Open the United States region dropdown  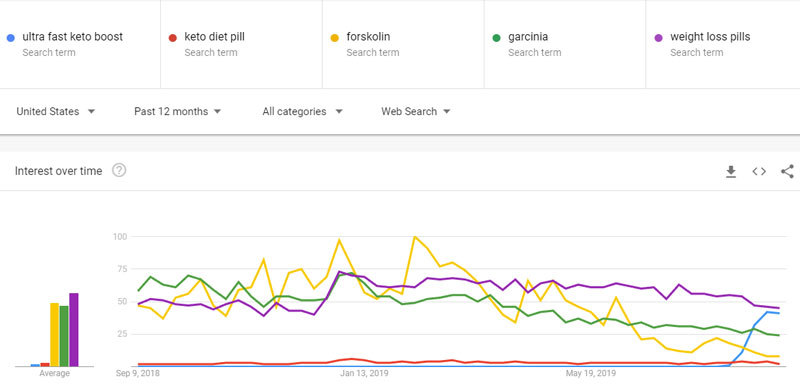[x=56, y=112]
